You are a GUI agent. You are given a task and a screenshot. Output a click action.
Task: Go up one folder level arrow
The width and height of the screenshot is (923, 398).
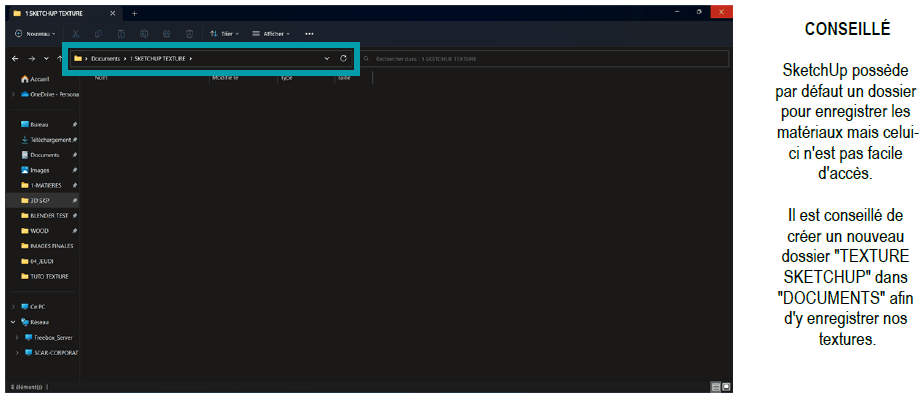click(x=59, y=59)
